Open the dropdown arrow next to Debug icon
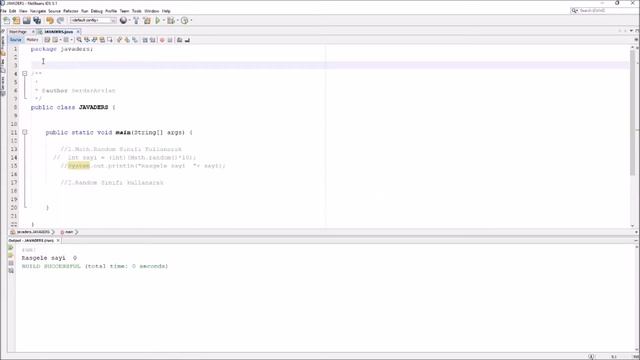 178,20
